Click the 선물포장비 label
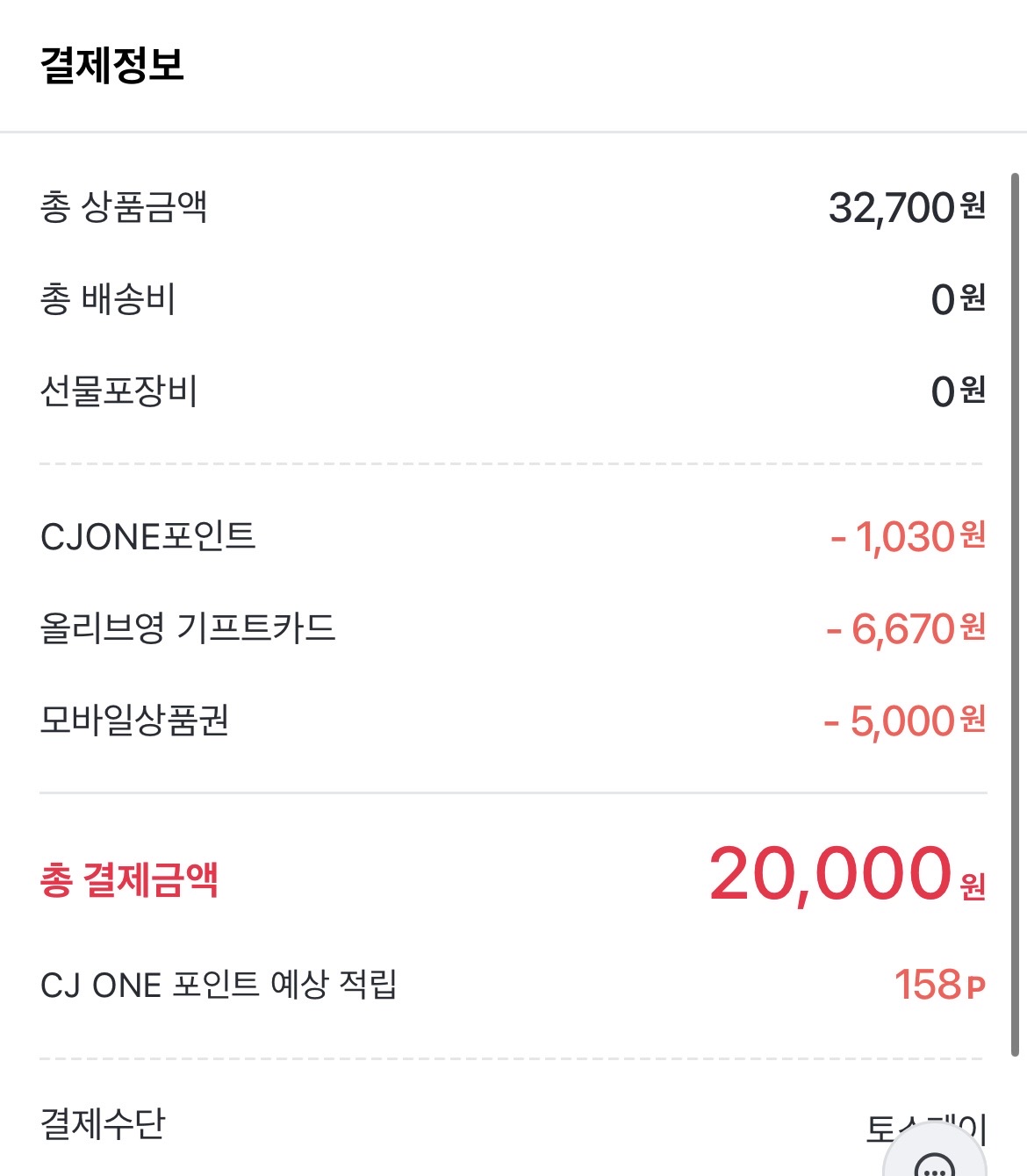 pyautogui.click(x=118, y=391)
